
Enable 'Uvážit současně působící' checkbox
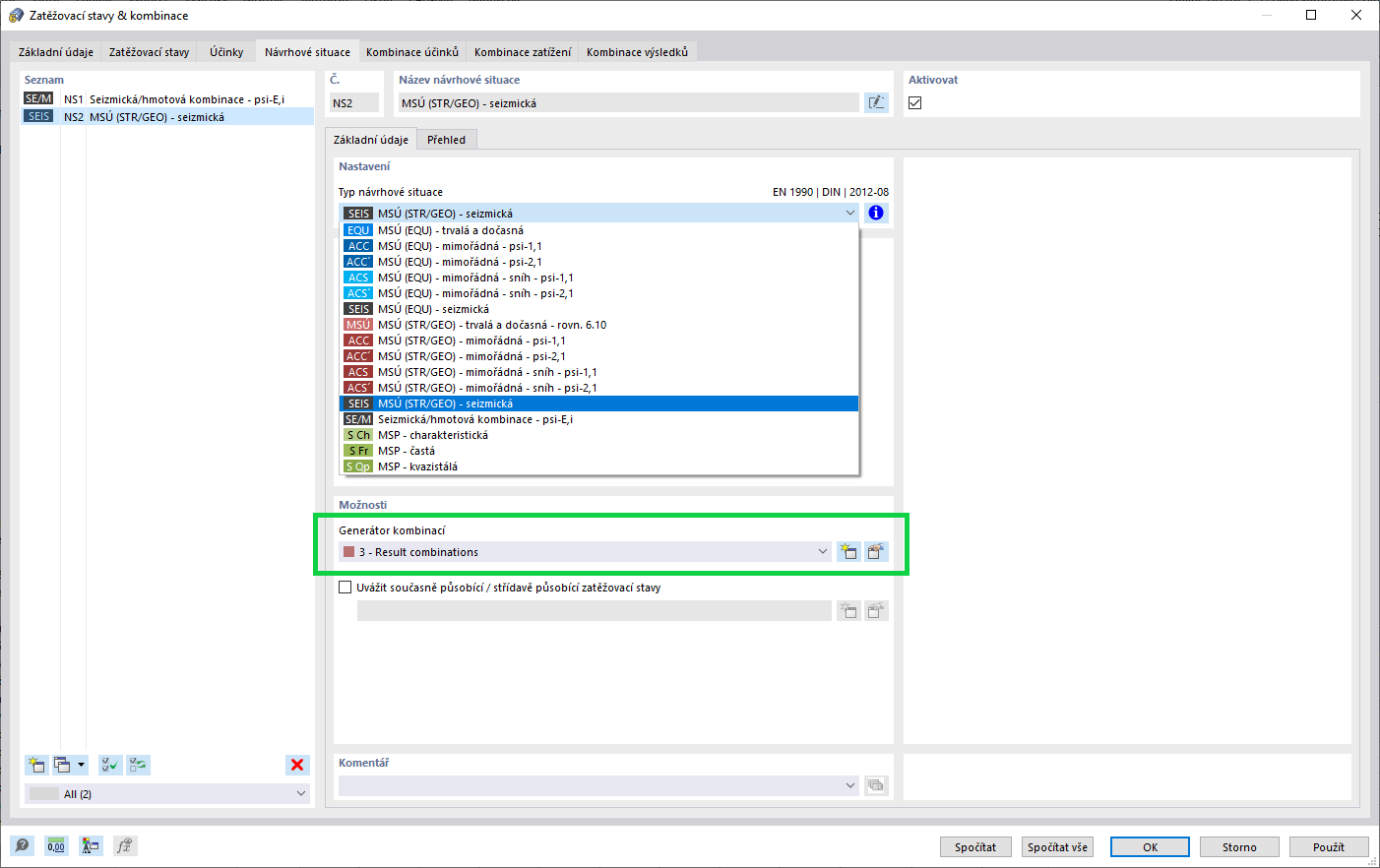(x=345, y=588)
